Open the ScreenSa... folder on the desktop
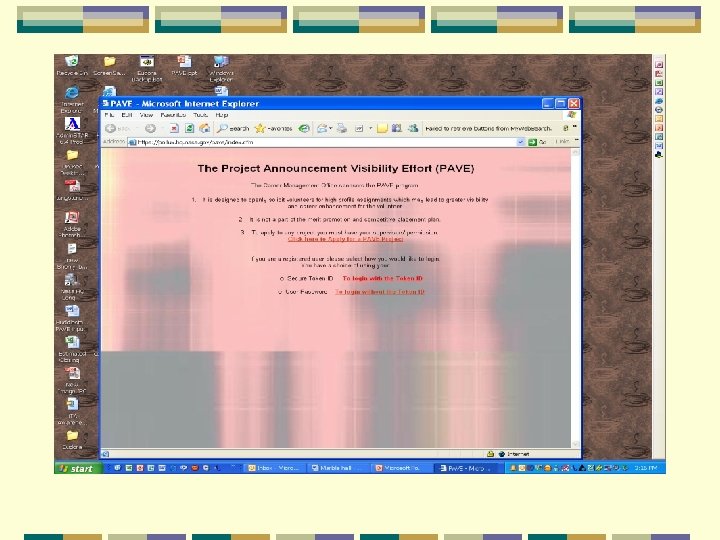 click(109, 66)
